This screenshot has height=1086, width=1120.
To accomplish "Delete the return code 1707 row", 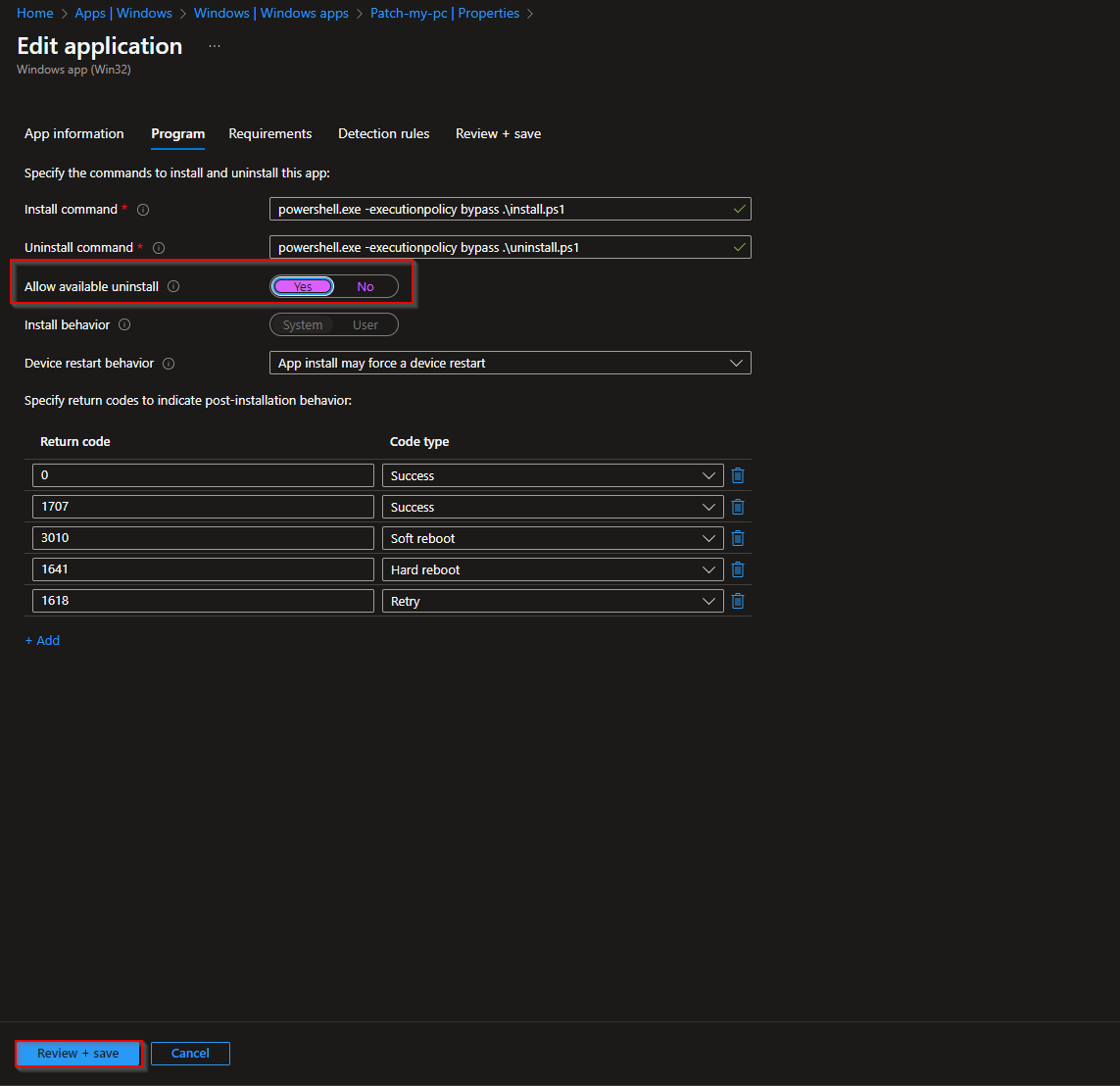I will [x=737, y=506].
